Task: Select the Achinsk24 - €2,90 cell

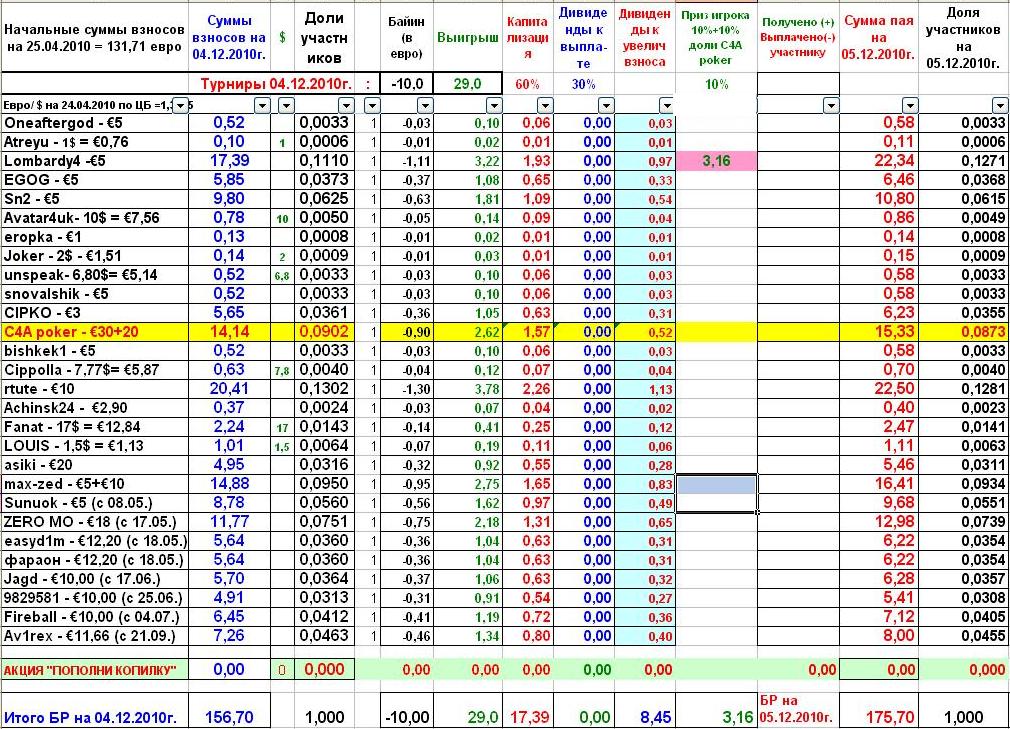Action: pyautogui.click(x=95, y=408)
